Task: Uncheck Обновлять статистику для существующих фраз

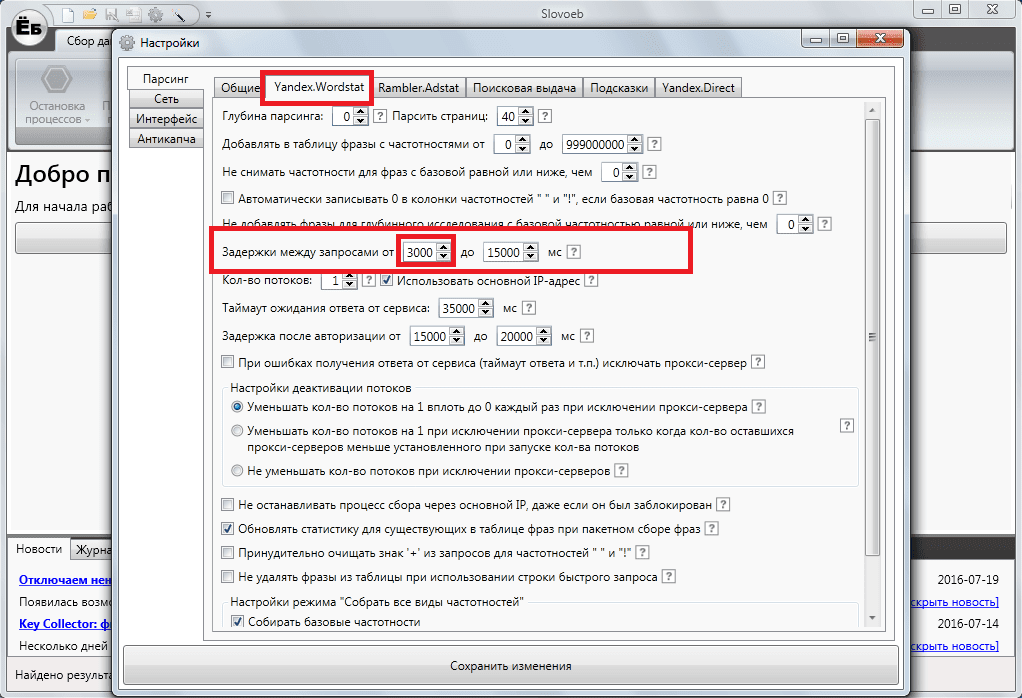Action: coord(227,529)
